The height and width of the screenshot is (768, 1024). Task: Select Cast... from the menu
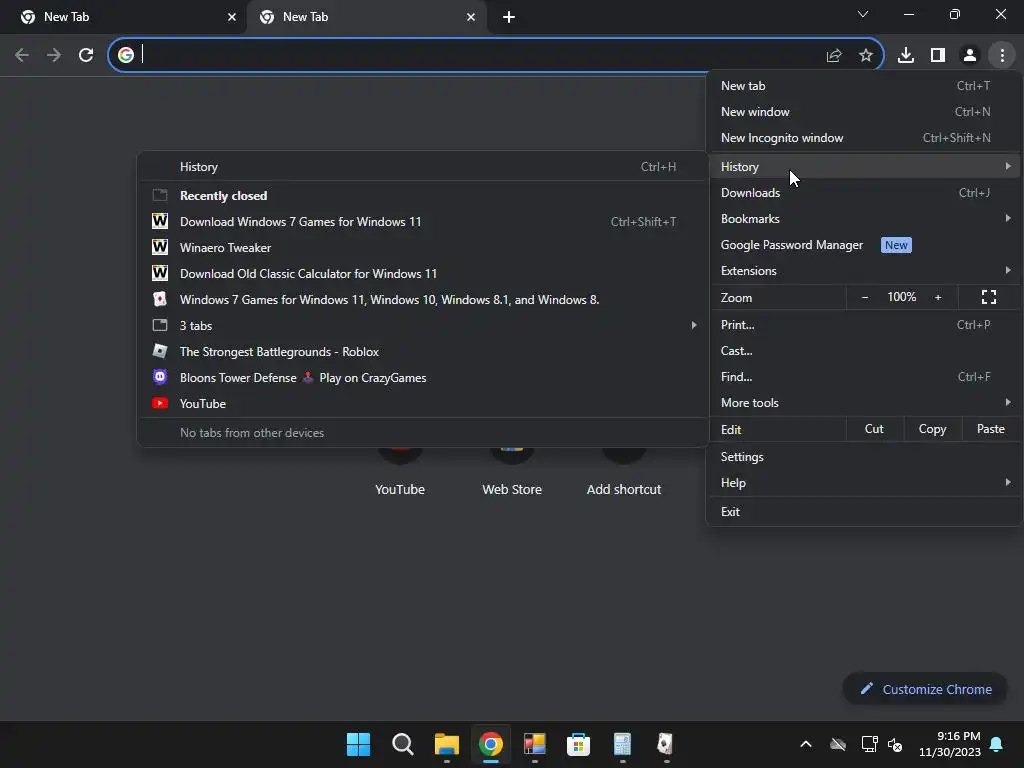pyautogui.click(x=864, y=351)
